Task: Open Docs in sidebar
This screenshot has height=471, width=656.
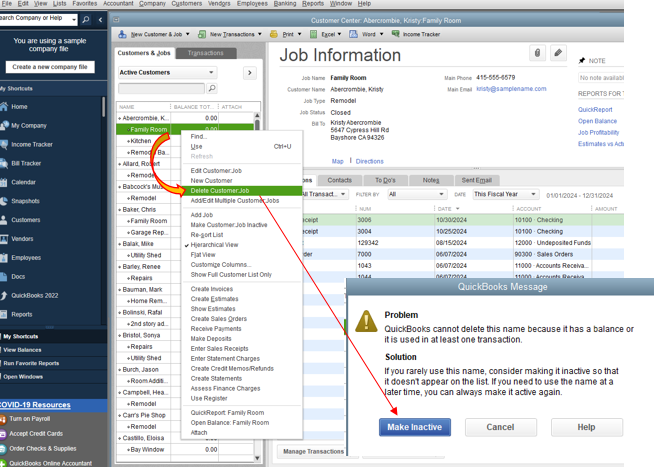Action: tap(18, 276)
